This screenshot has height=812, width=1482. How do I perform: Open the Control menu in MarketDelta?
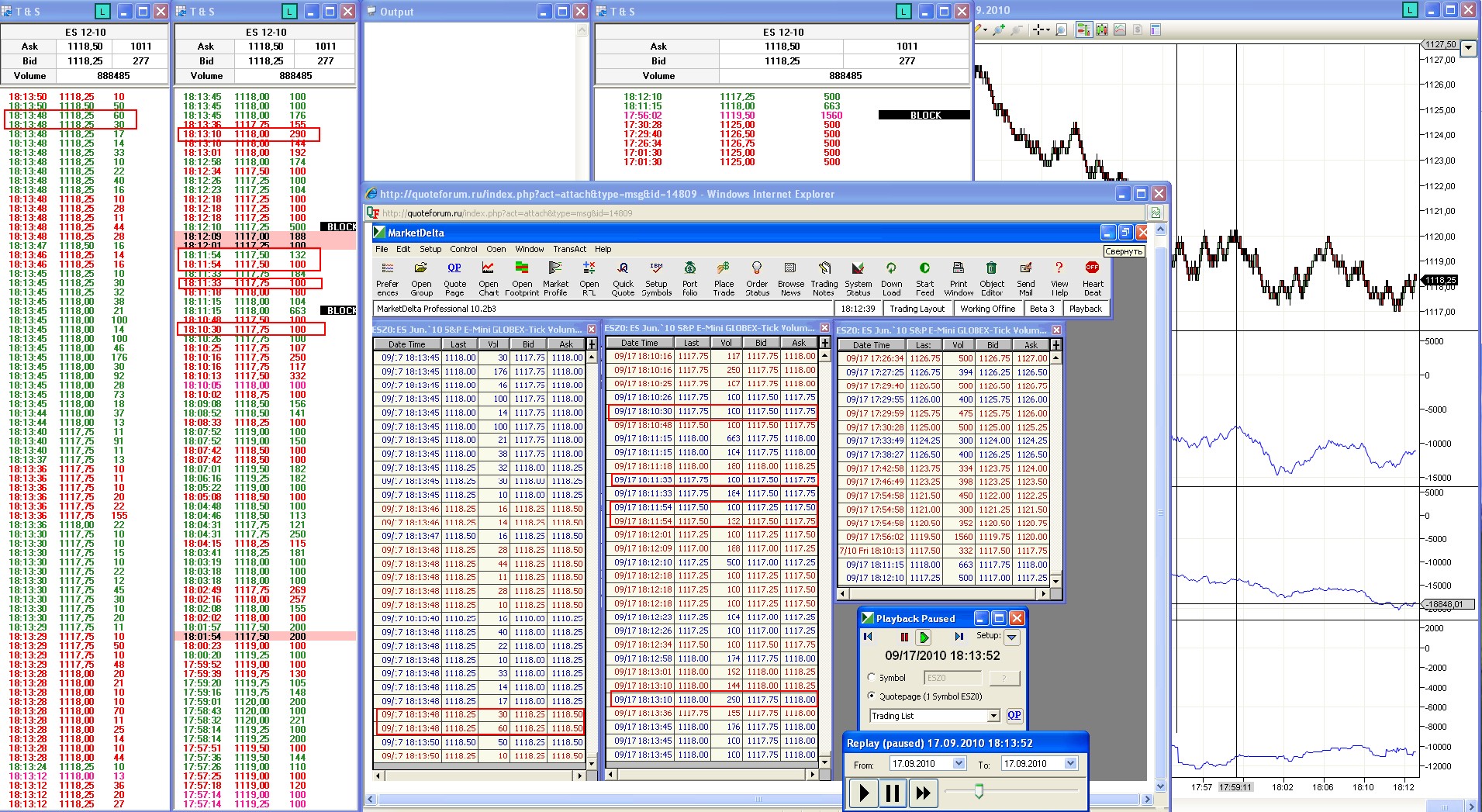click(463, 249)
